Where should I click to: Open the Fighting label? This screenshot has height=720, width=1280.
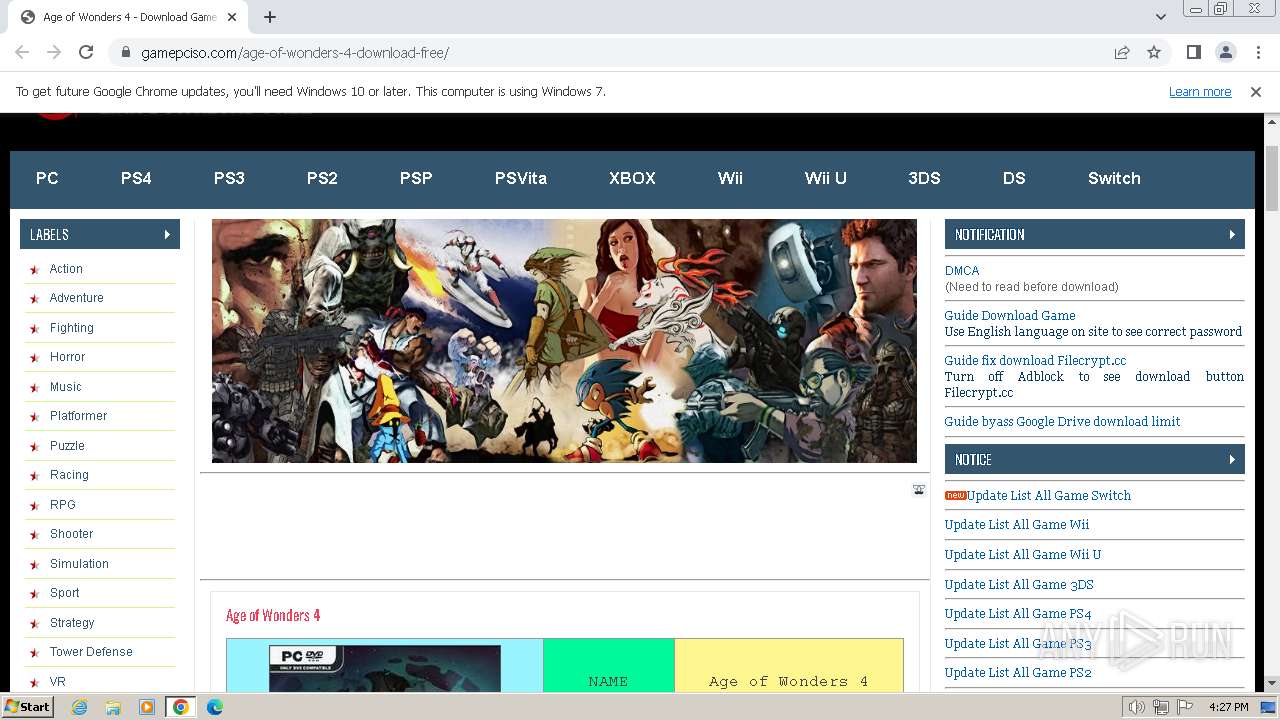tap(71, 328)
